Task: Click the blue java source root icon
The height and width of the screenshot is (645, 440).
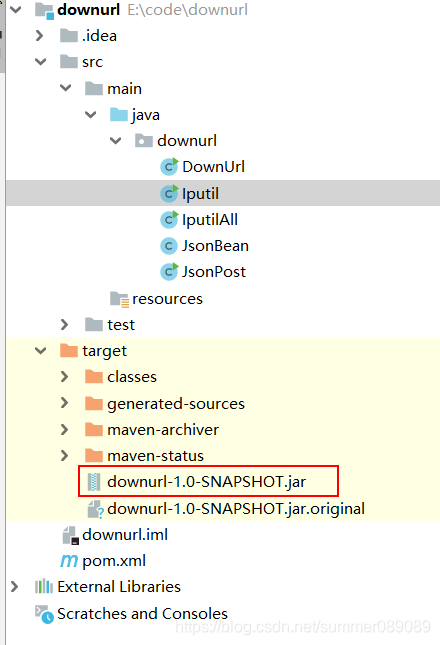Action: click(x=119, y=114)
